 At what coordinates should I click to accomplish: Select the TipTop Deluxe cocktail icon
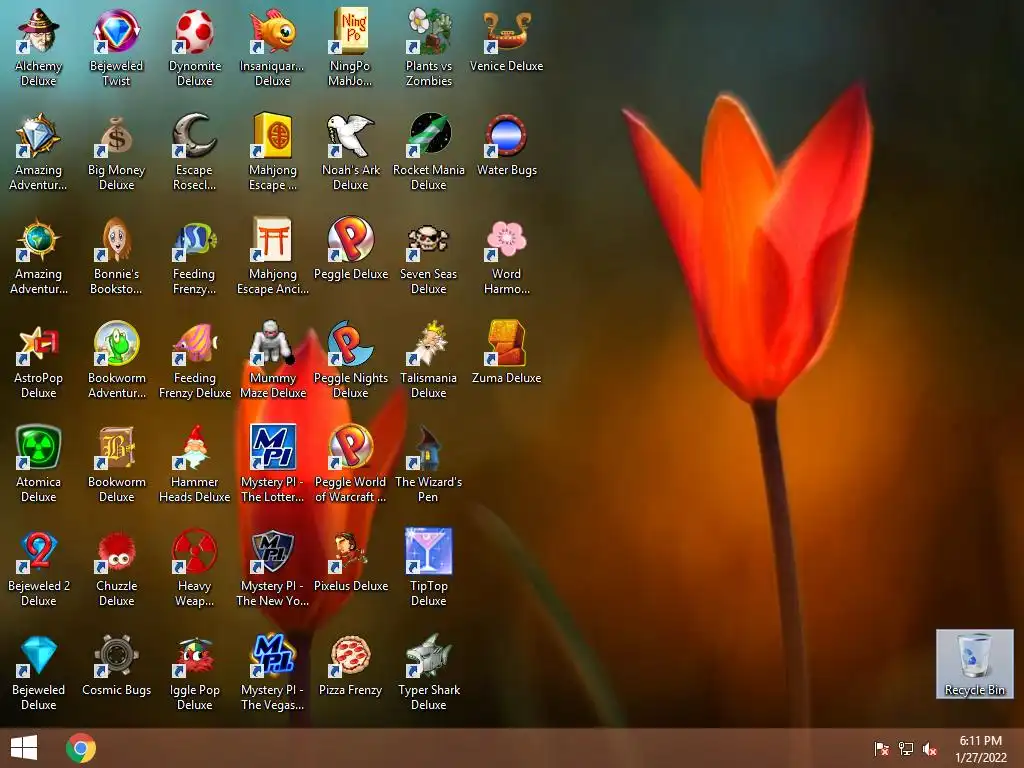coord(428,551)
